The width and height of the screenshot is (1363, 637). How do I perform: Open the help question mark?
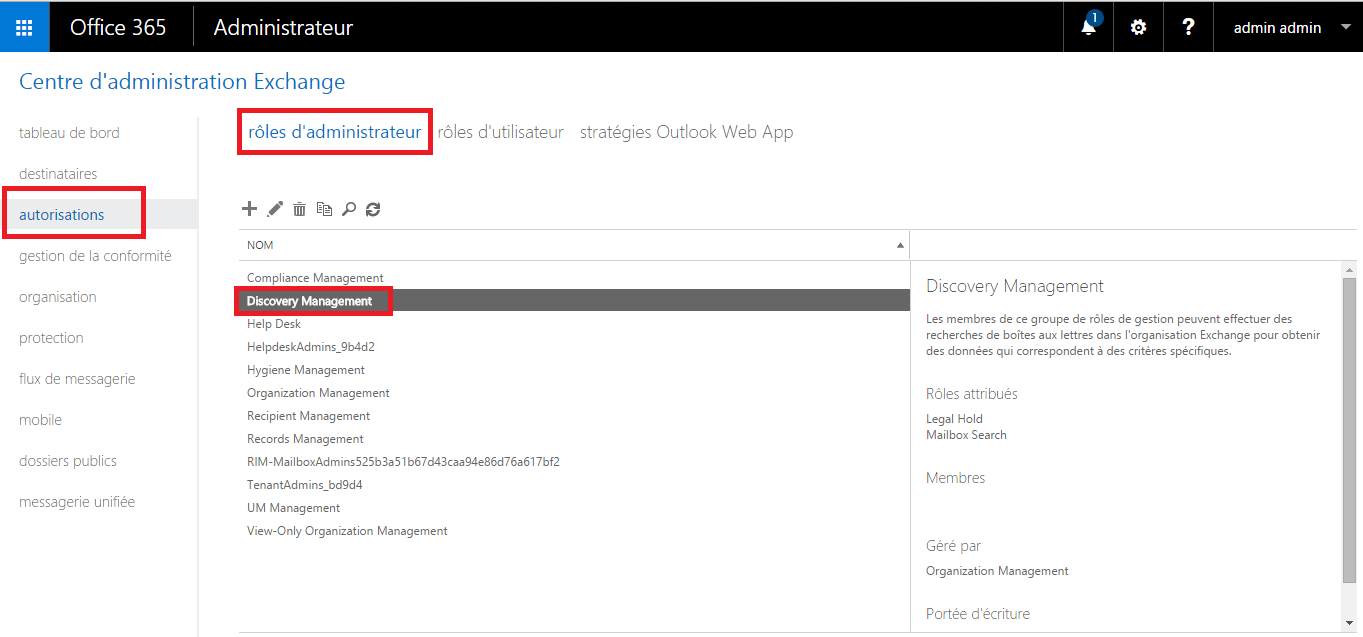point(1188,27)
